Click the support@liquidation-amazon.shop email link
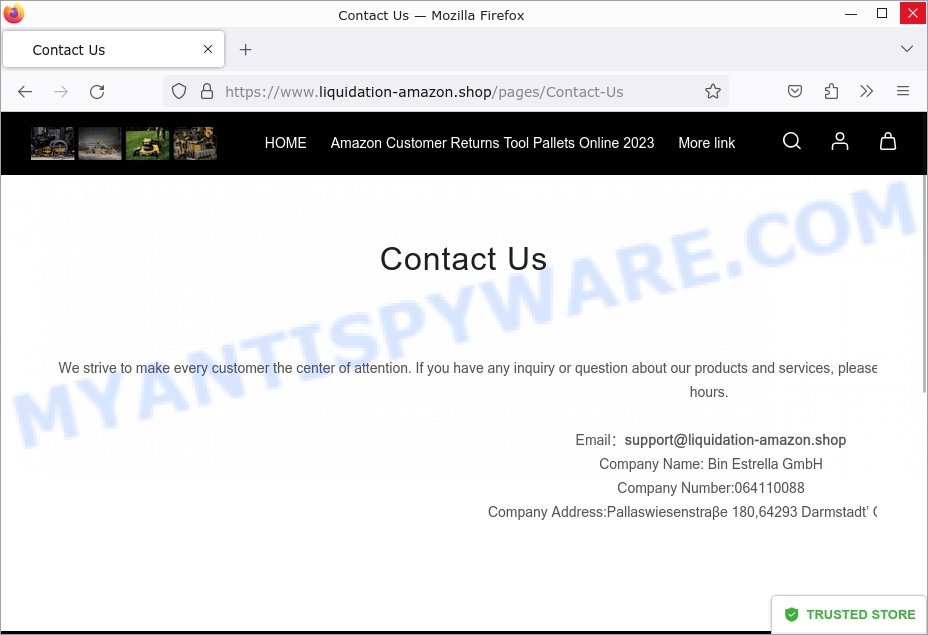This screenshot has height=635, width=928. pos(735,440)
